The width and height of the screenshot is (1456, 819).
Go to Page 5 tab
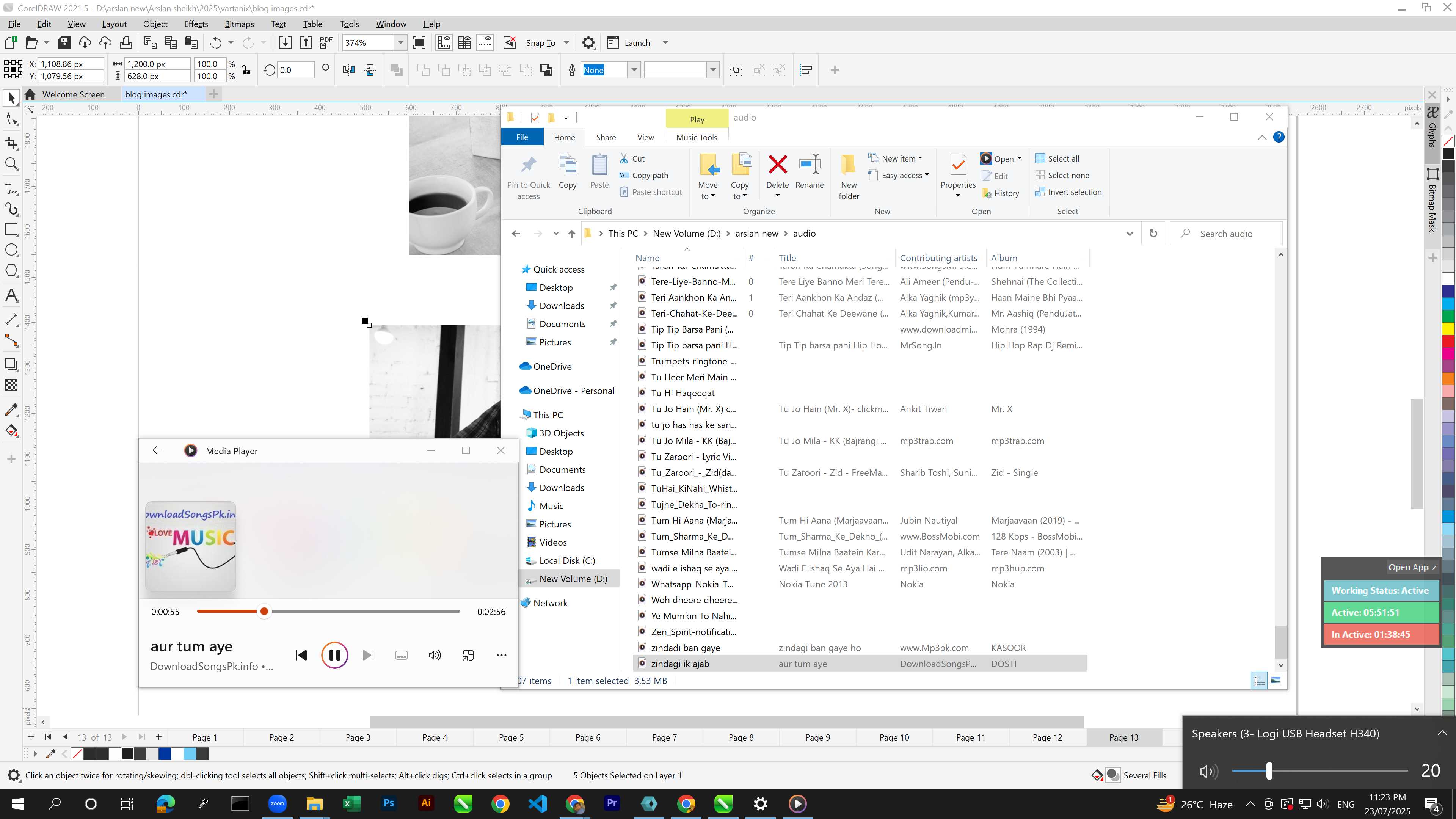tap(511, 737)
